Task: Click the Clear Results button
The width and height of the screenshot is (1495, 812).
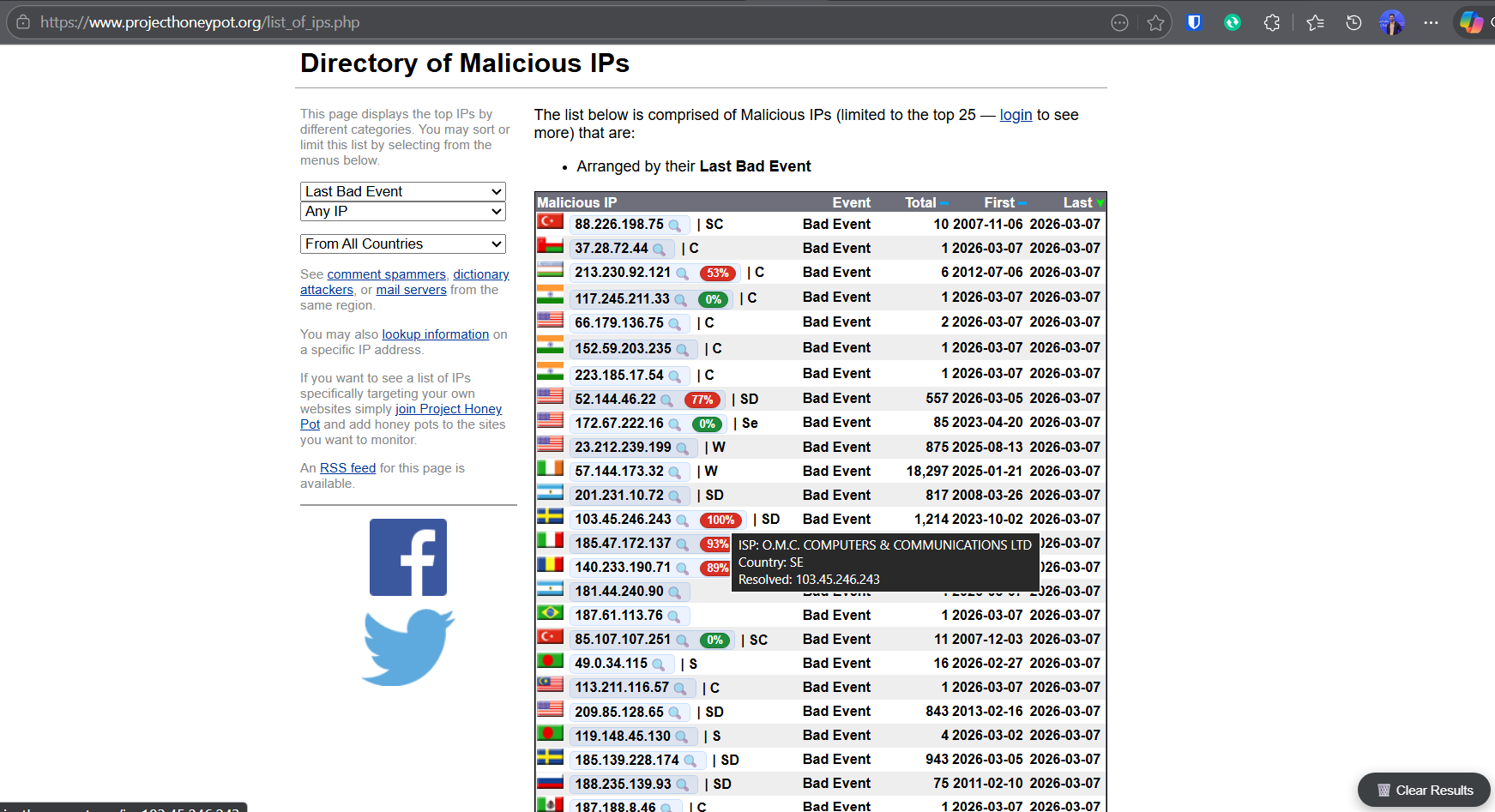Action: coord(1425,790)
